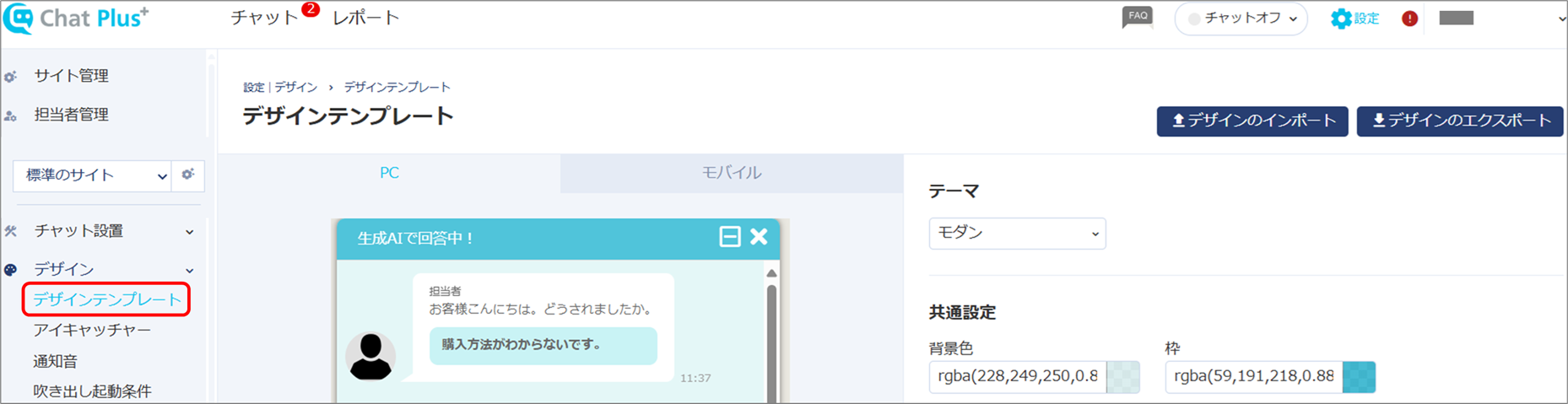Collapse the チャット設置 menu chevron
The width and height of the screenshot is (1568, 404).
tap(190, 232)
